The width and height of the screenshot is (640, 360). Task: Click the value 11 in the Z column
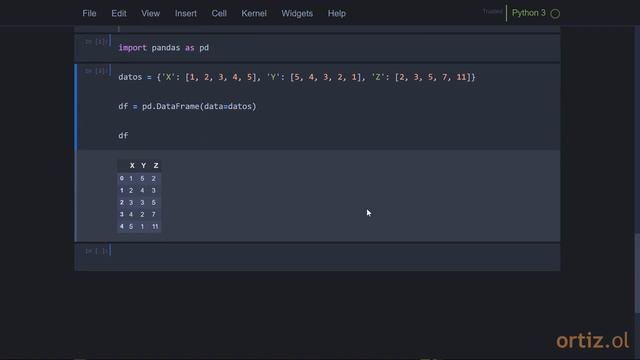pyautogui.click(x=155, y=227)
